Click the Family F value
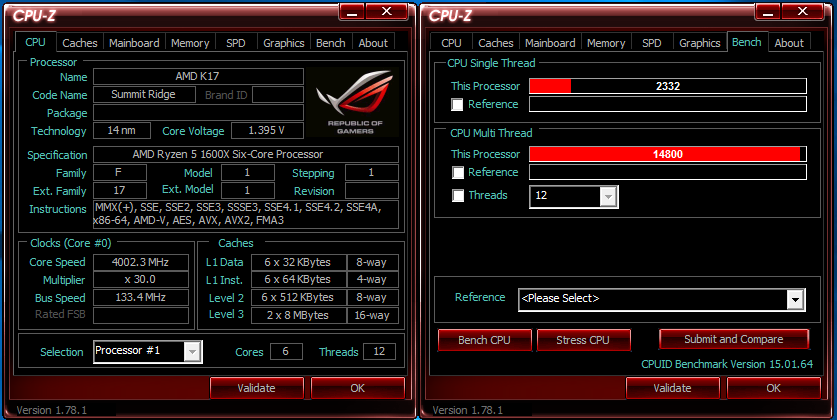 120,172
